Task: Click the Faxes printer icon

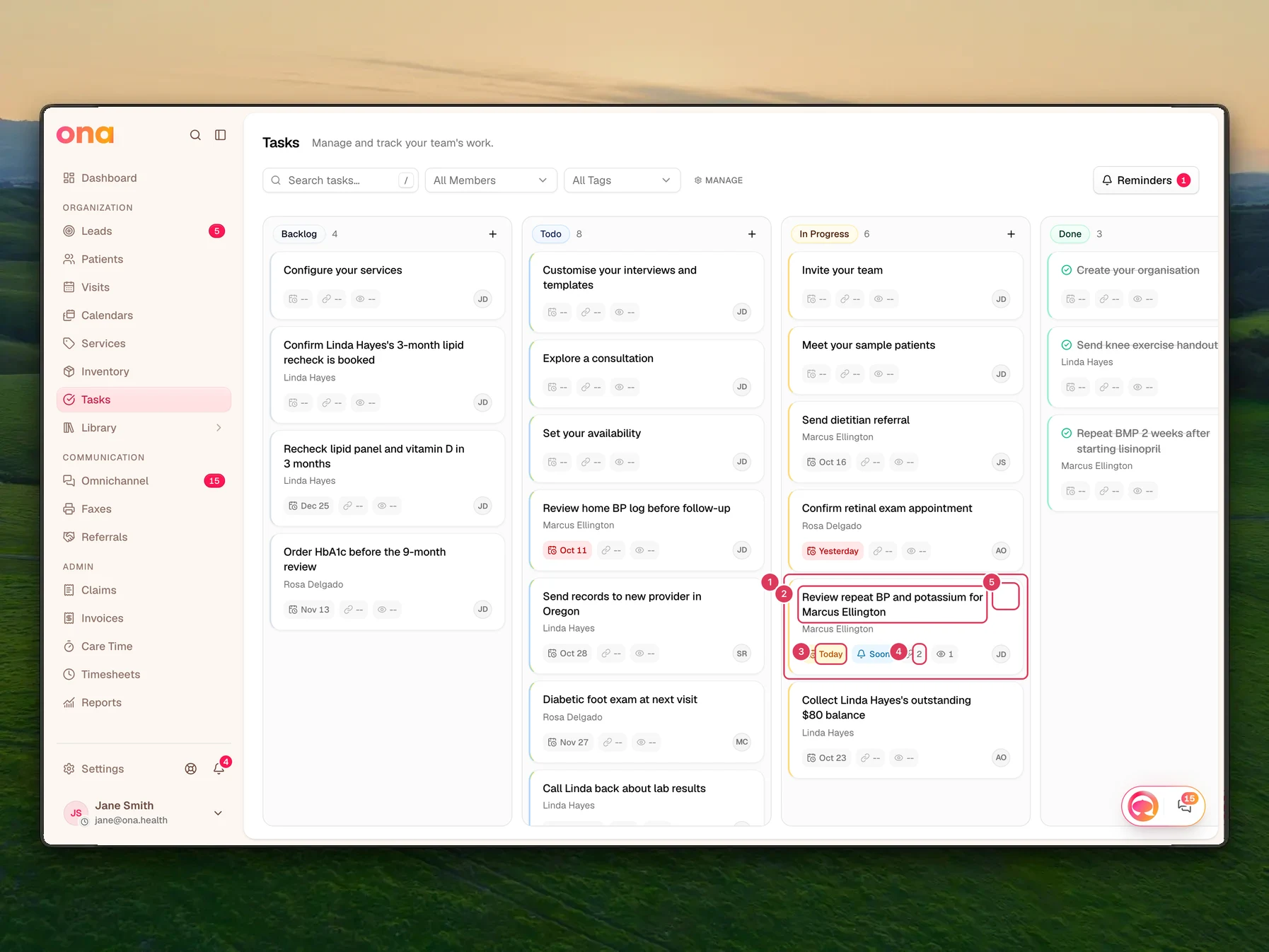Action: (69, 509)
